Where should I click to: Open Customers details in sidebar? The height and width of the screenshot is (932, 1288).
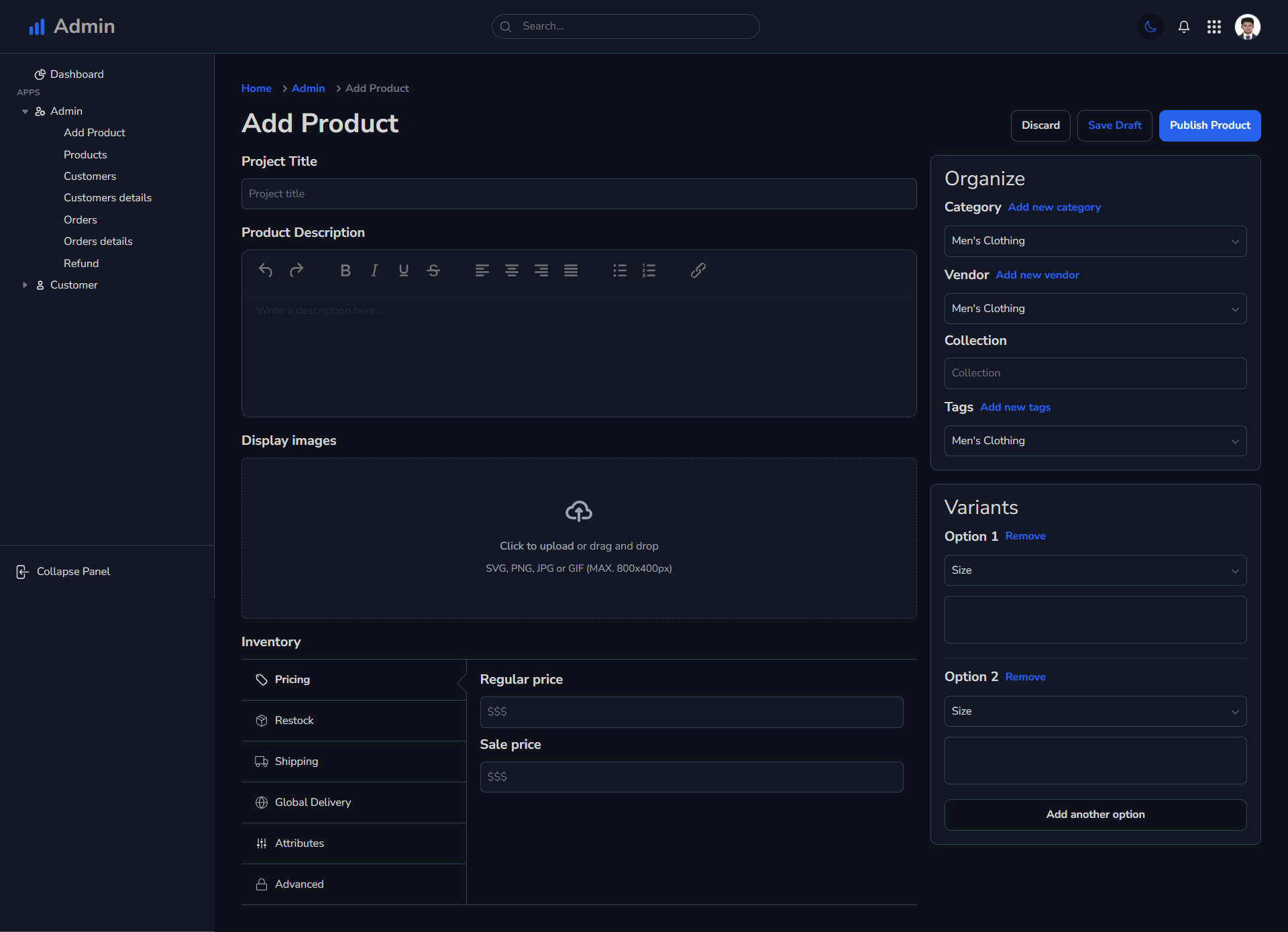107,198
